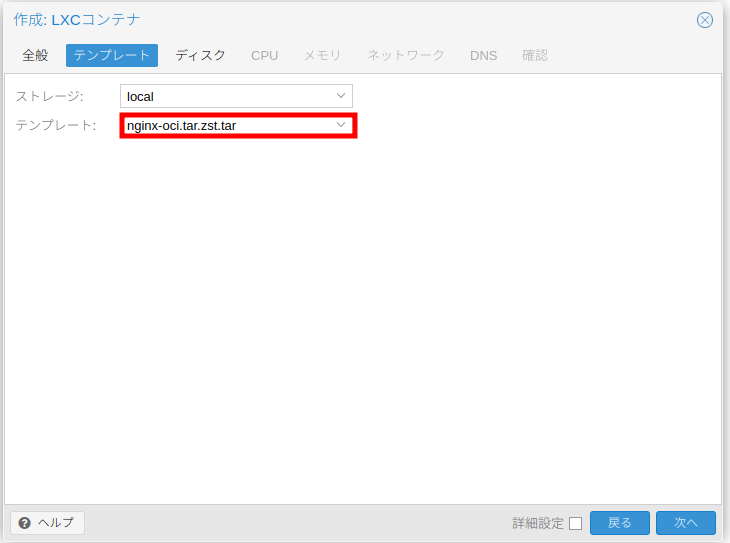This screenshot has width=730, height=543.
Task: Select the テンプレート tab
Action: point(112,55)
